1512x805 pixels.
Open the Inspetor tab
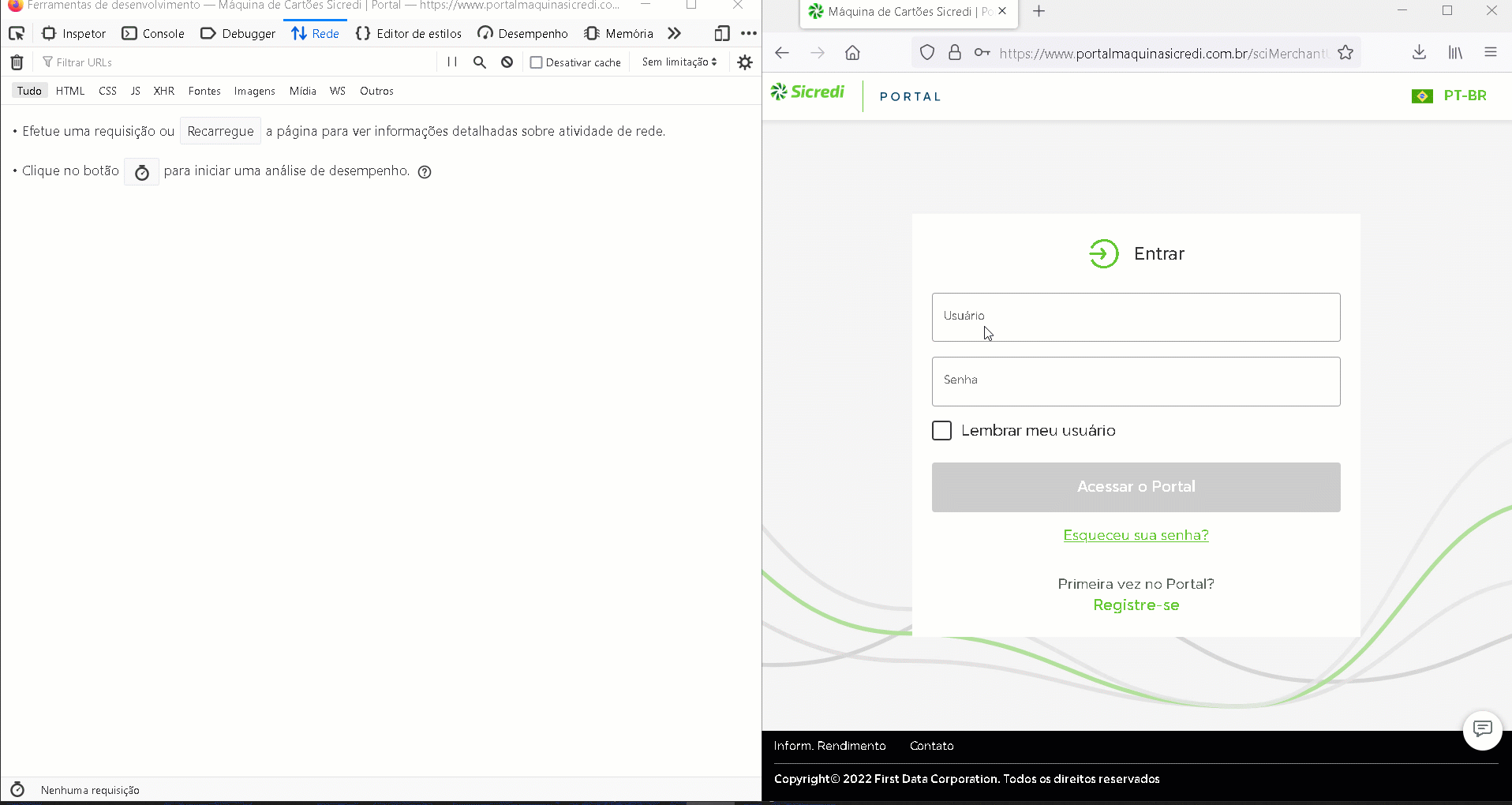coord(73,34)
